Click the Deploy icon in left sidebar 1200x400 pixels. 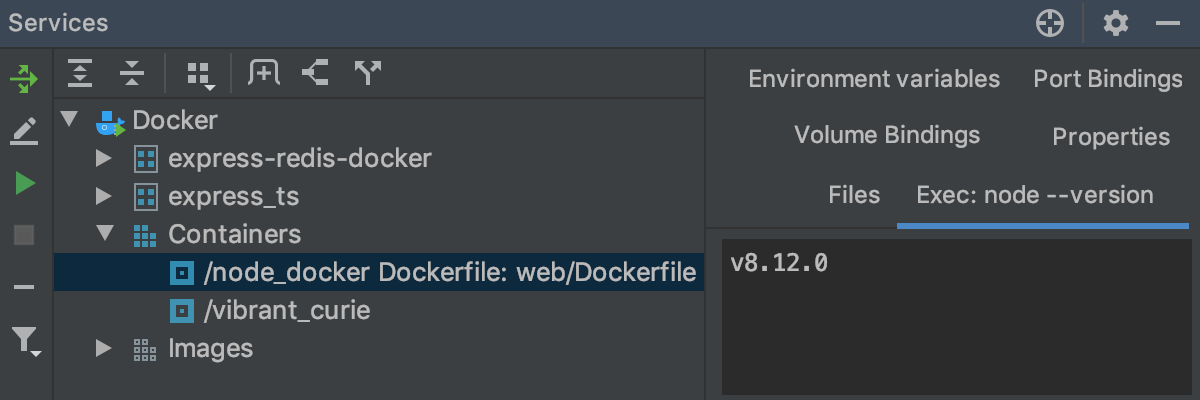point(24,78)
